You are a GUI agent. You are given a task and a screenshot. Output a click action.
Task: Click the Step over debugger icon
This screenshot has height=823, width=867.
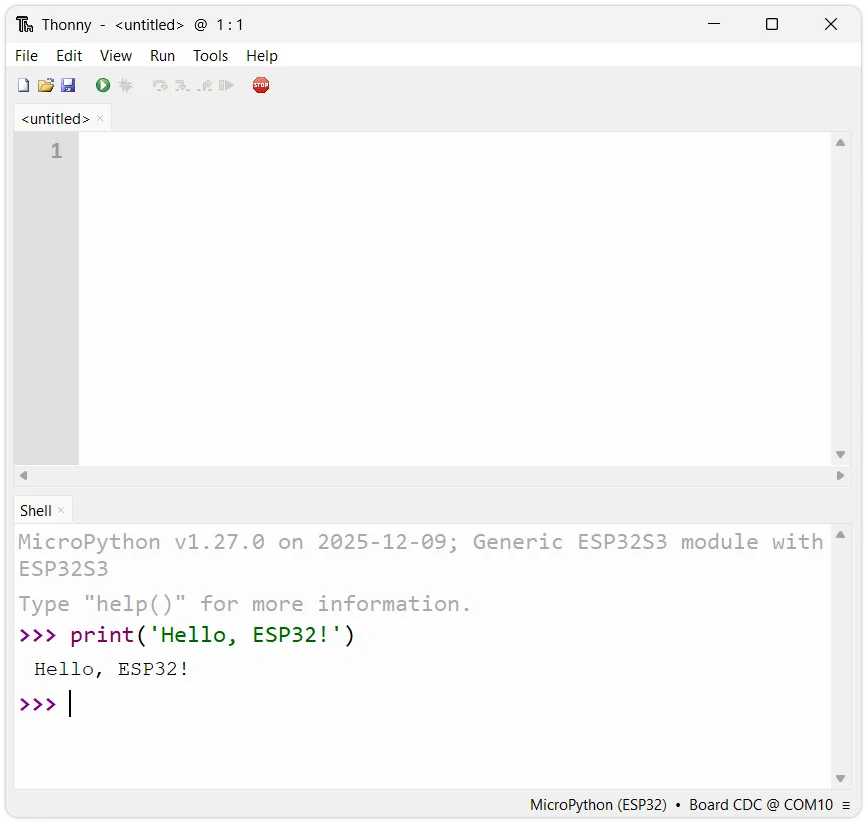(x=160, y=86)
